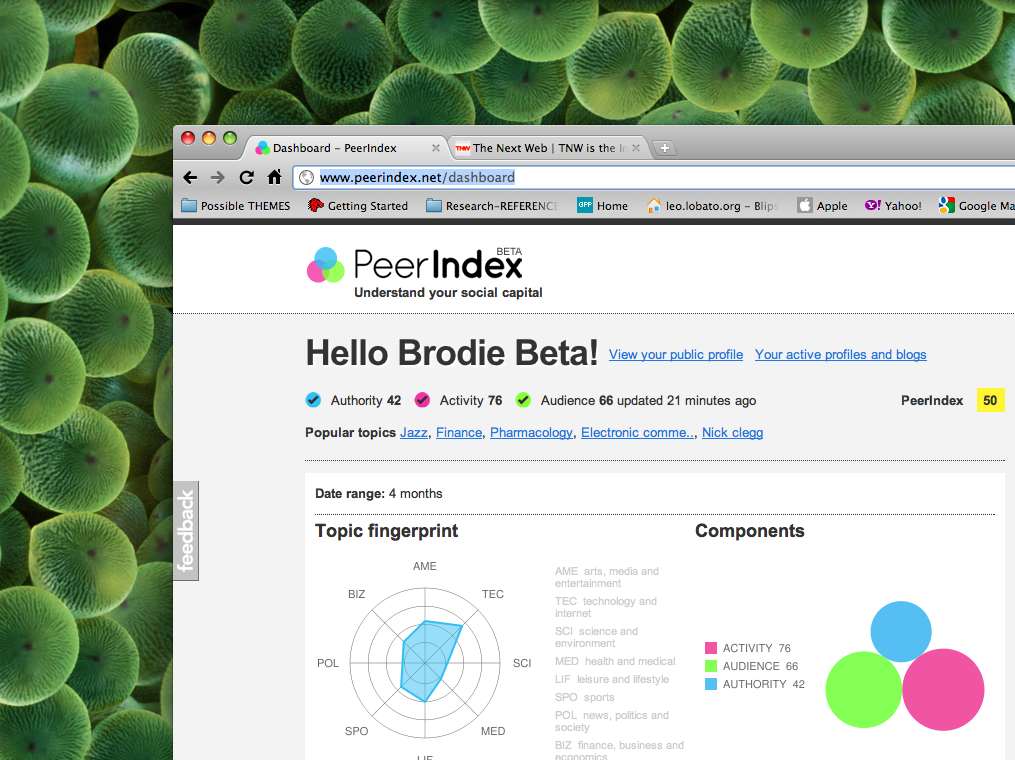
Task: Switch to Dashboard – PeerIndex tab
Action: pos(343,148)
